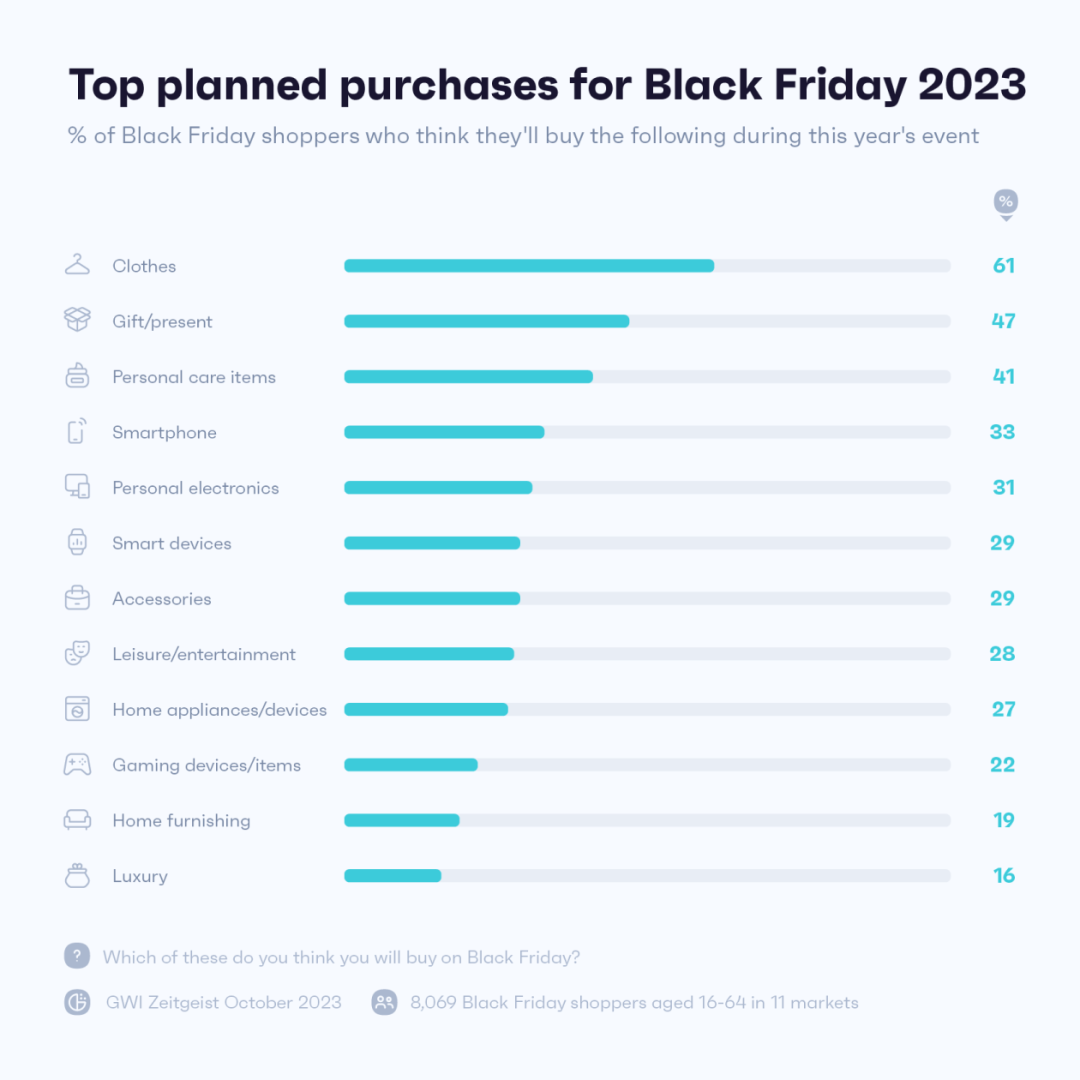
Task: Click the Clothes progress bar
Action: point(646,266)
